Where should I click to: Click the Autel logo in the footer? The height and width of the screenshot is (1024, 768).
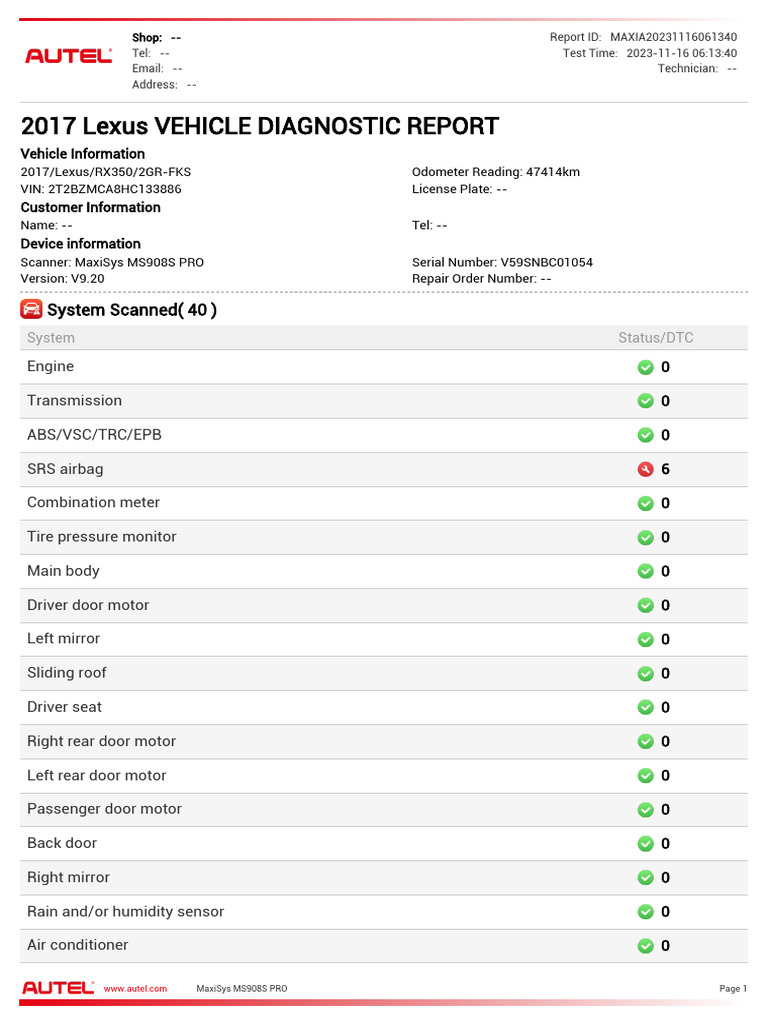point(58,987)
